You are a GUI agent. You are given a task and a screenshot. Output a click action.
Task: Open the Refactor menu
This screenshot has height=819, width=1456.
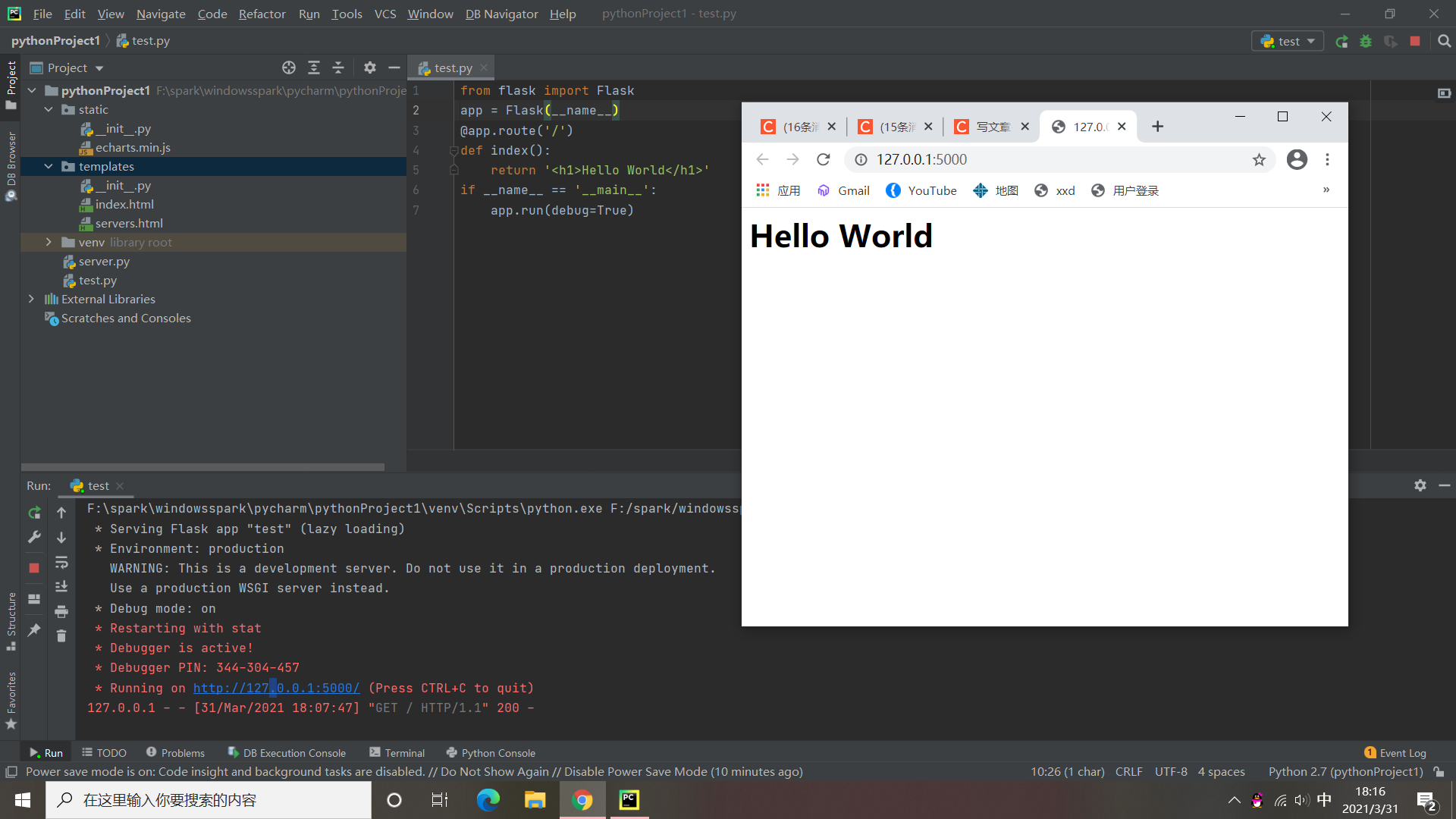(x=262, y=14)
